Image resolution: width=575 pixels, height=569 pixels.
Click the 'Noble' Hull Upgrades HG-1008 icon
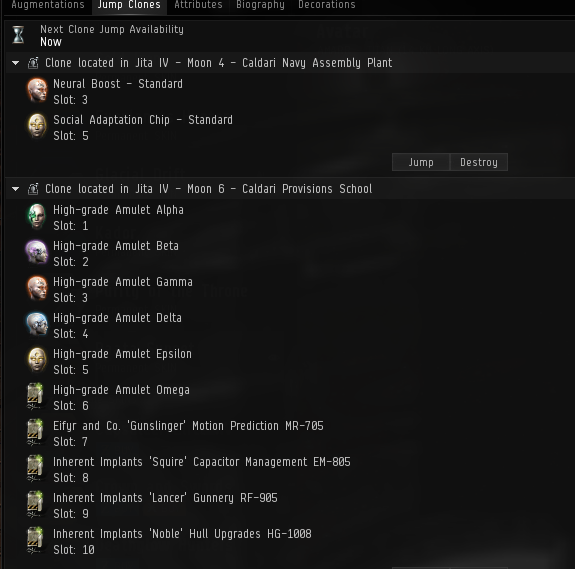point(36,541)
